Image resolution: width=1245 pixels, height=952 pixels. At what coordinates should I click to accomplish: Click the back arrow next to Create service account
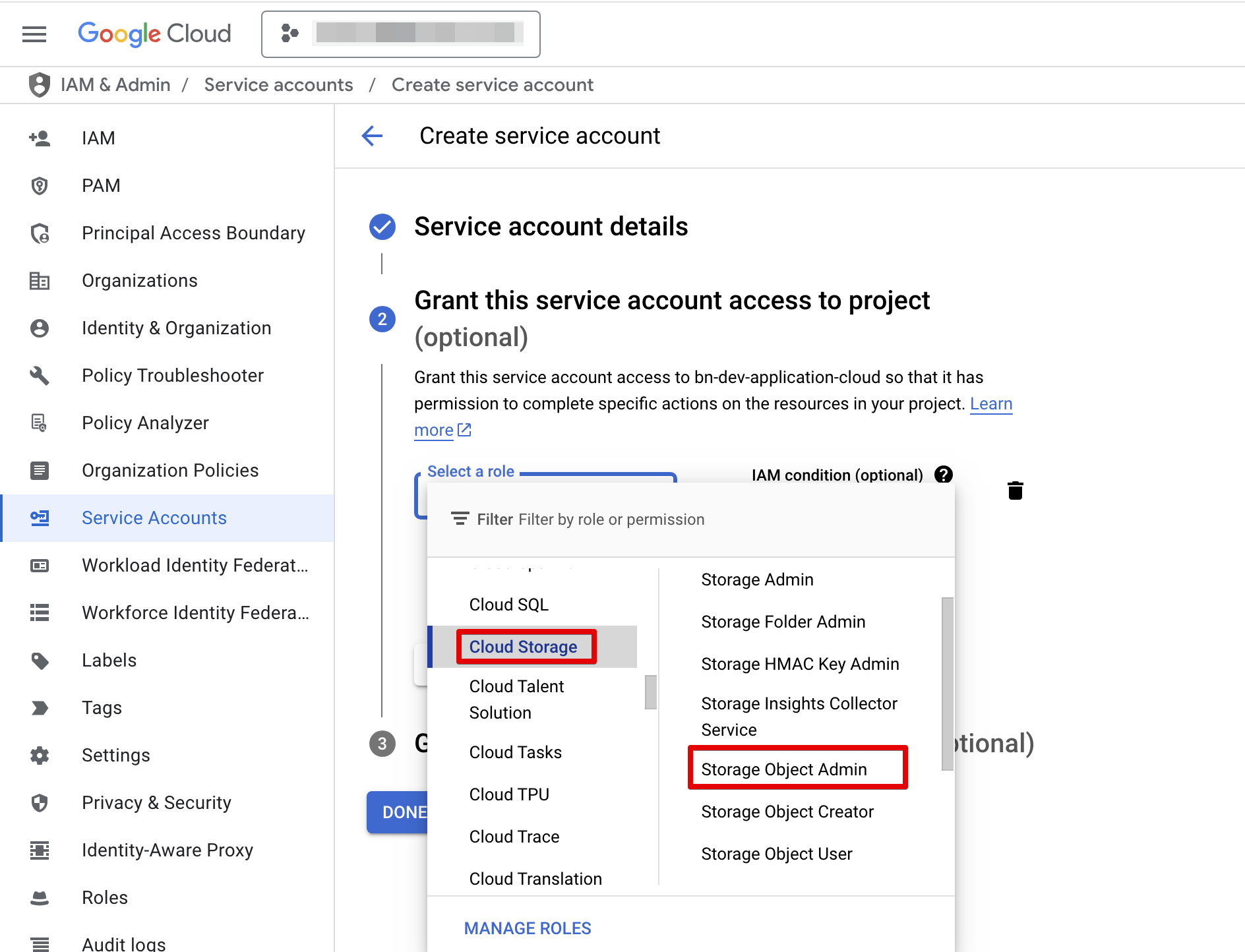pos(372,136)
